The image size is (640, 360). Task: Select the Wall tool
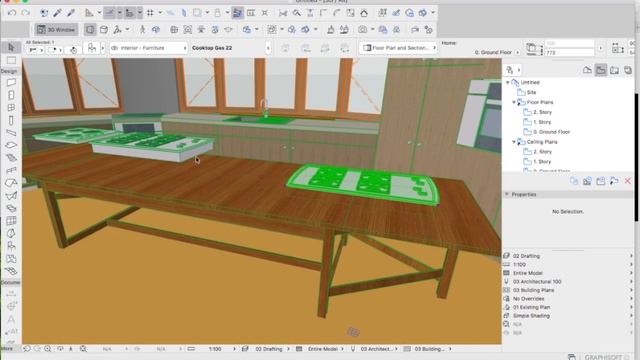coord(11,82)
